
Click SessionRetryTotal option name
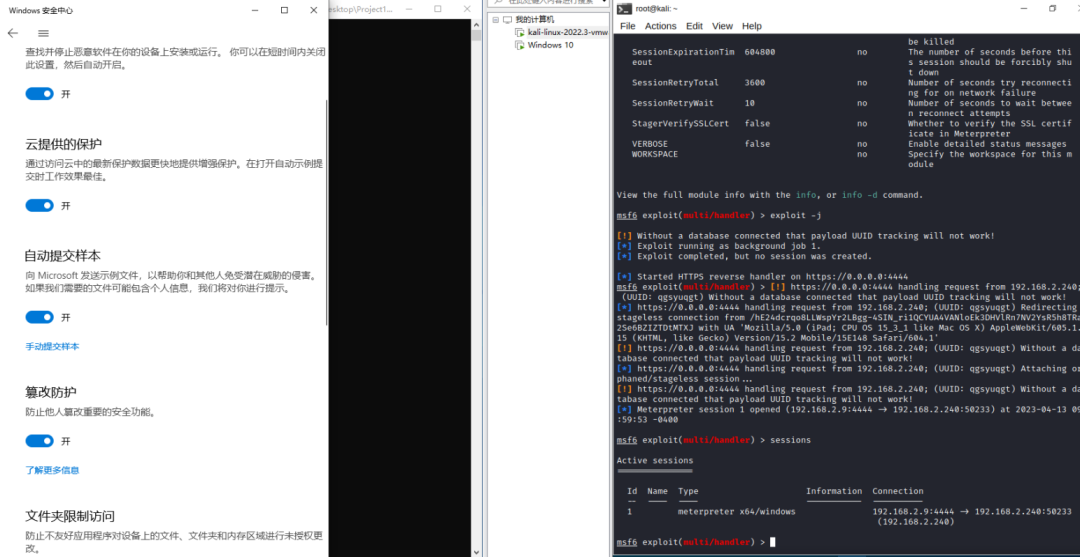click(x=675, y=83)
